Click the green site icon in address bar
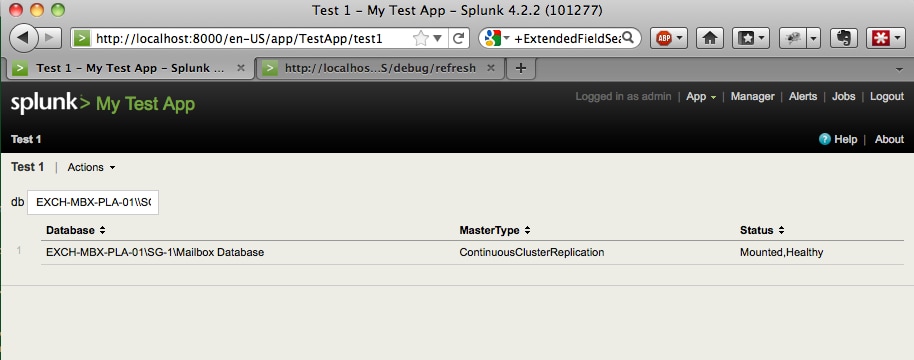Viewport: 914px width, 360px height. click(82, 39)
